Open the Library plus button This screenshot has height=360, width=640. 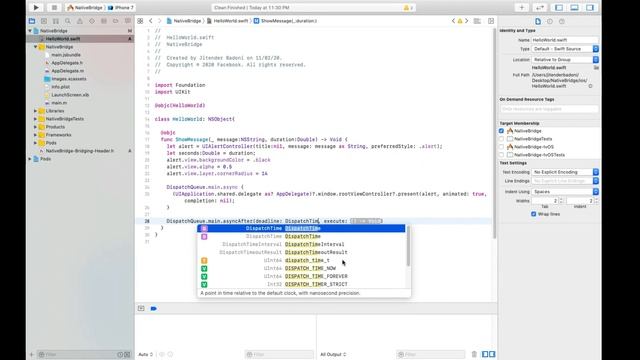[522, 7]
